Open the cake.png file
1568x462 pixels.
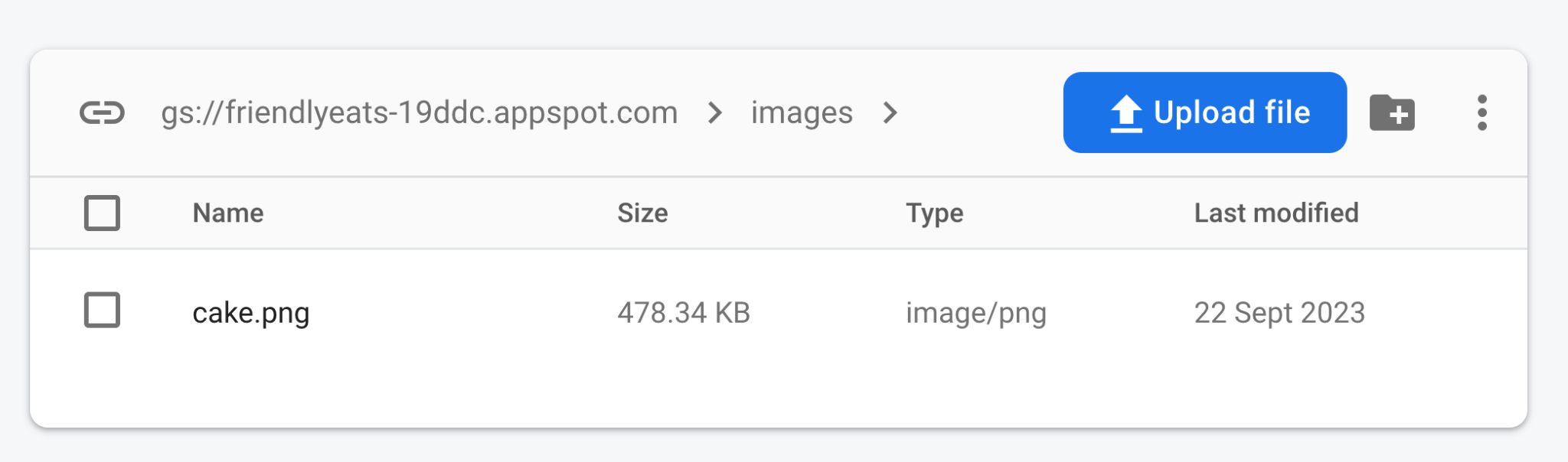pos(251,313)
